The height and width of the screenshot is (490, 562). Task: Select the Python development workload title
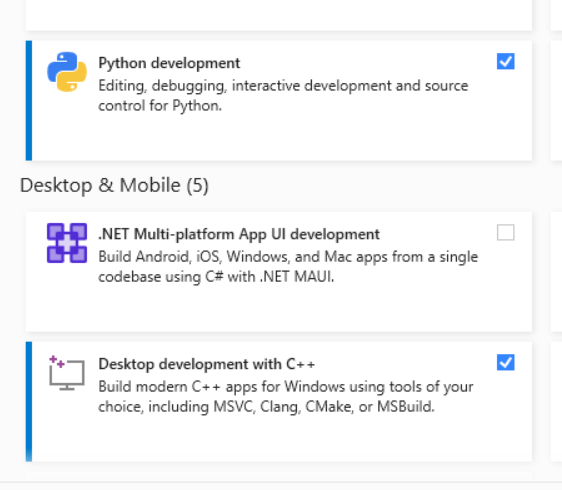[x=169, y=63]
